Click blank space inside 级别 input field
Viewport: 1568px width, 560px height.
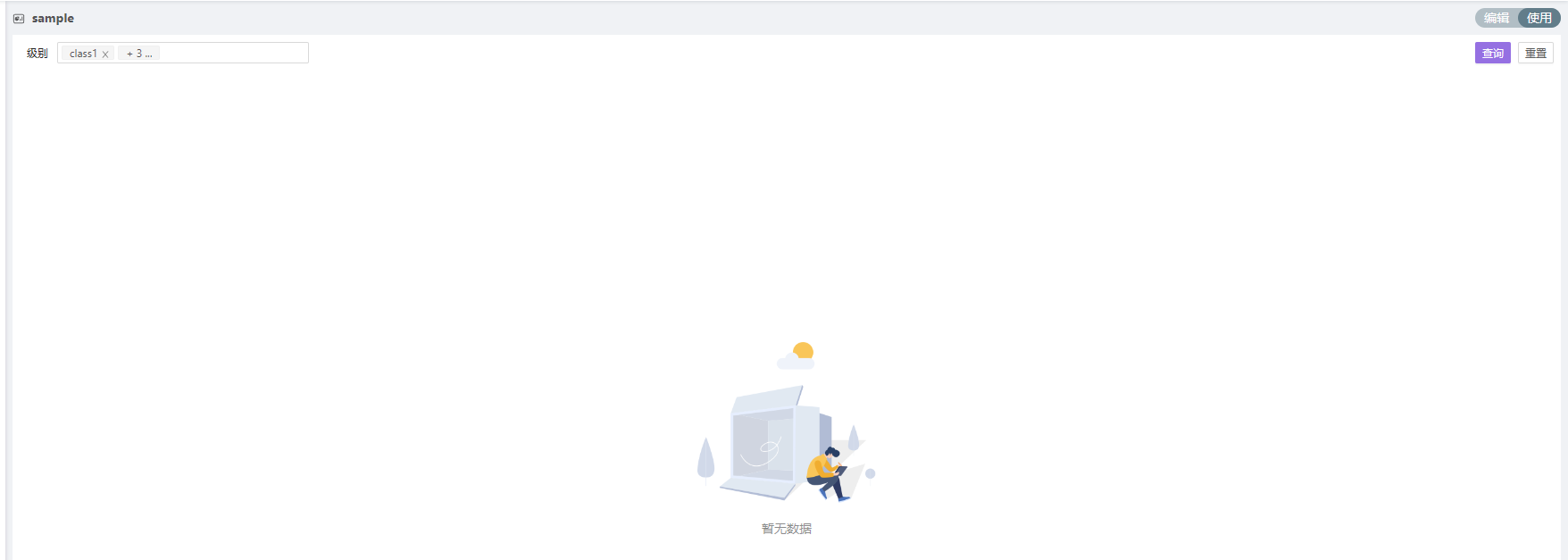pos(234,53)
